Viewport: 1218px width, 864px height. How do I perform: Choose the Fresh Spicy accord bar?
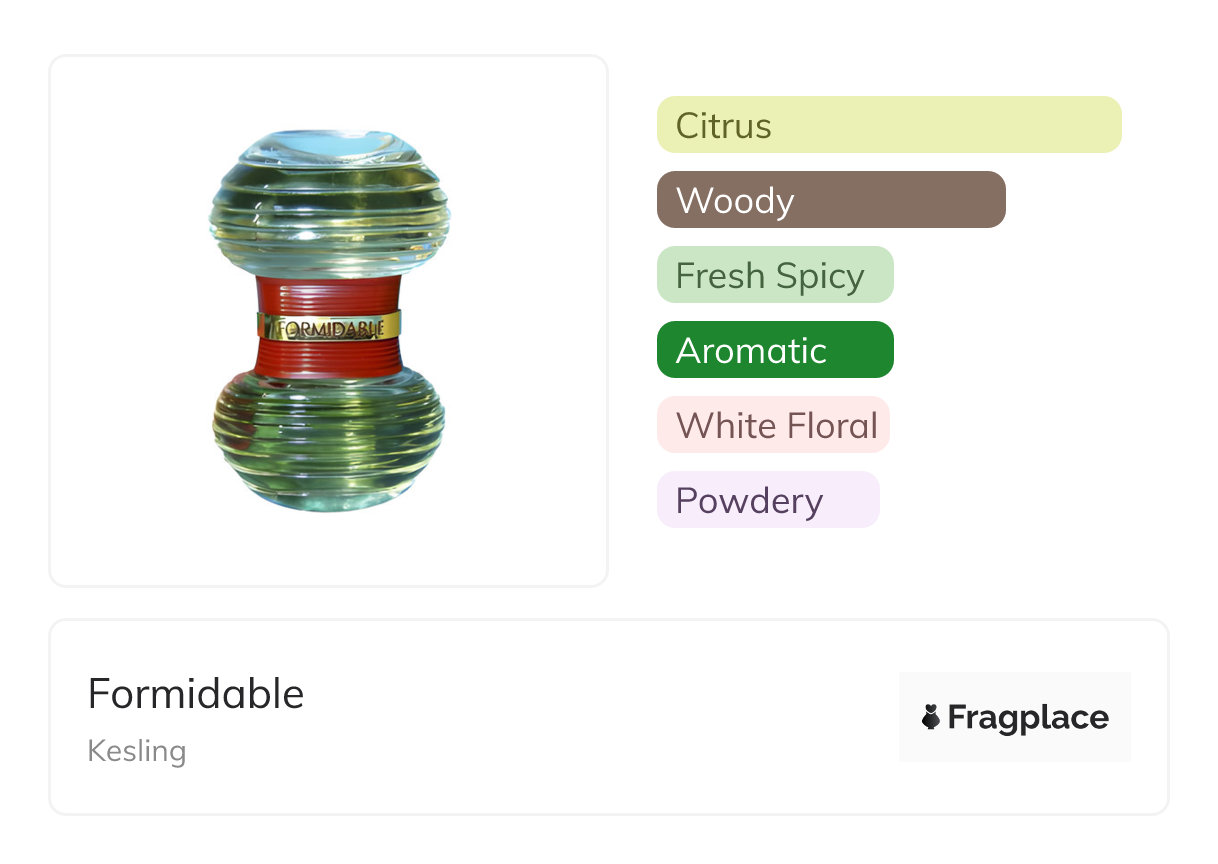[774, 275]
